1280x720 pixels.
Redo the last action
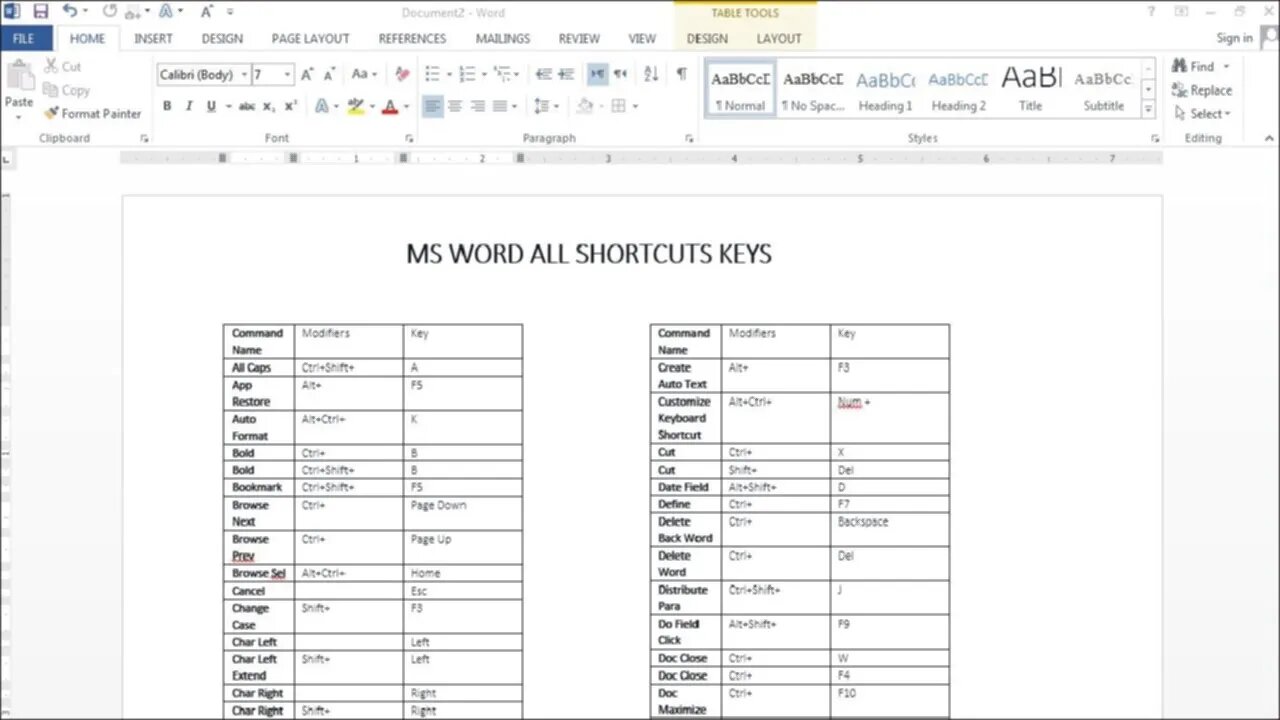click(x=110, y=12)
